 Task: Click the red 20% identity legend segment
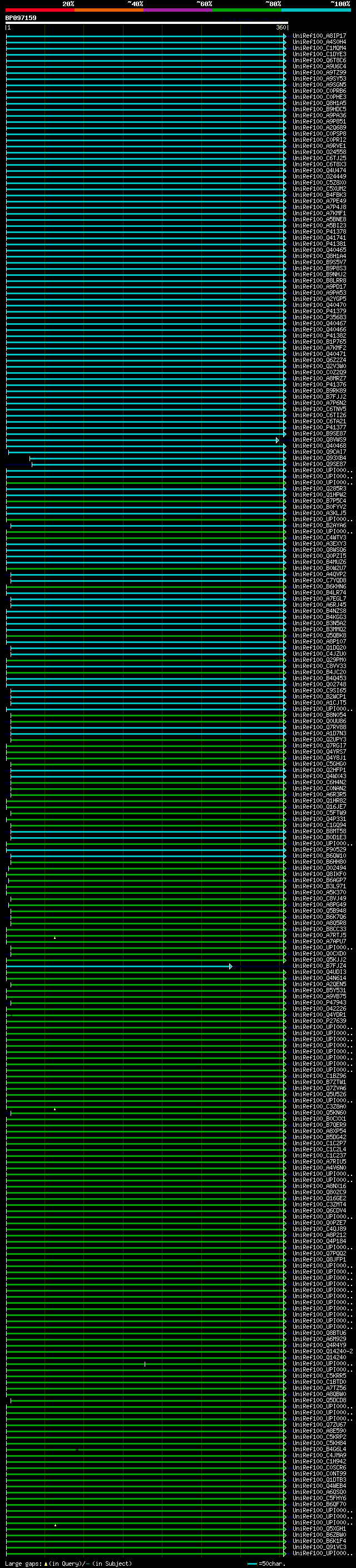pyautogui.click(x=39, y=10)
